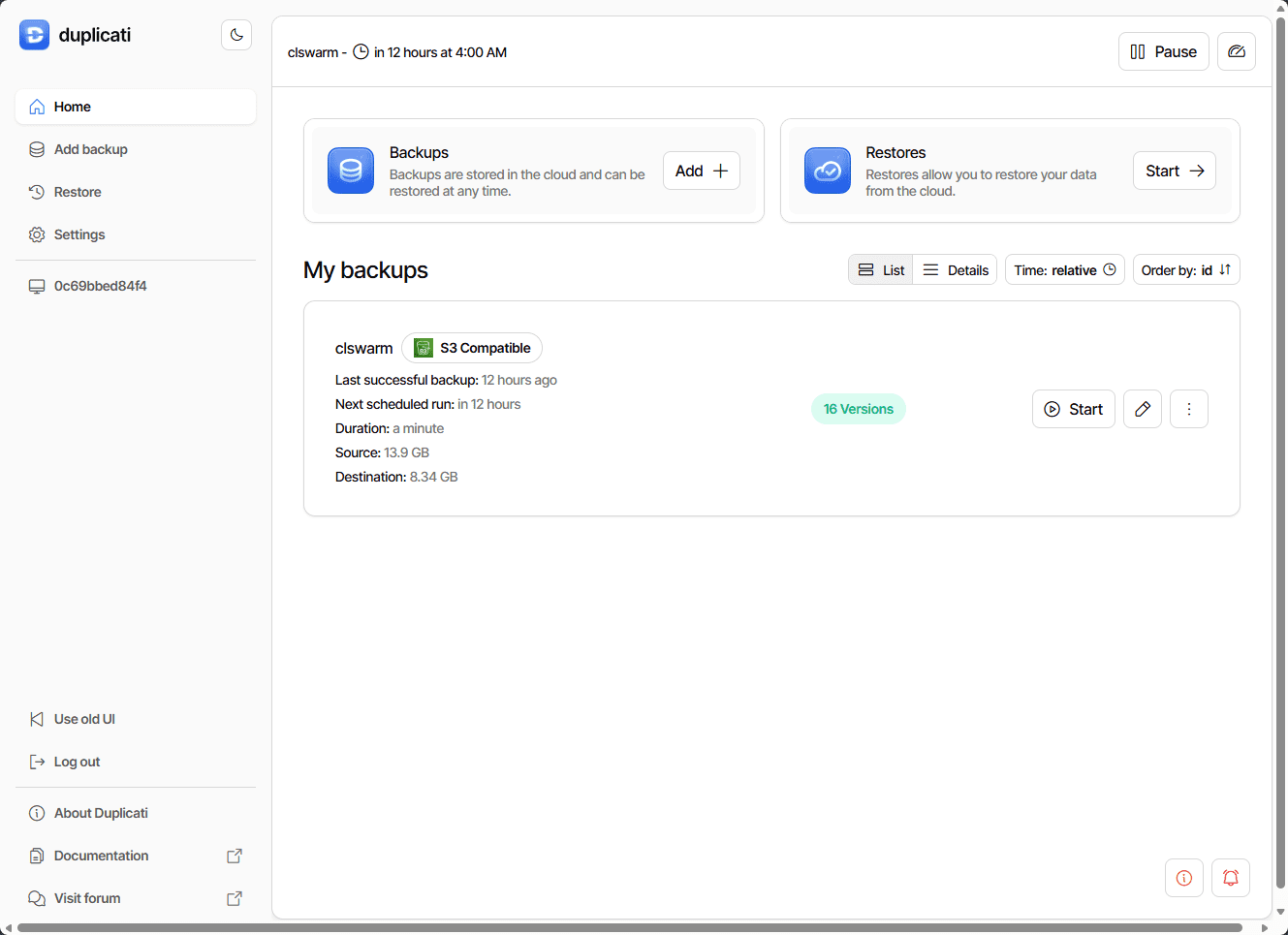Click the Restore history icon
Screen dimensions: 1288x935
[37, 192]
